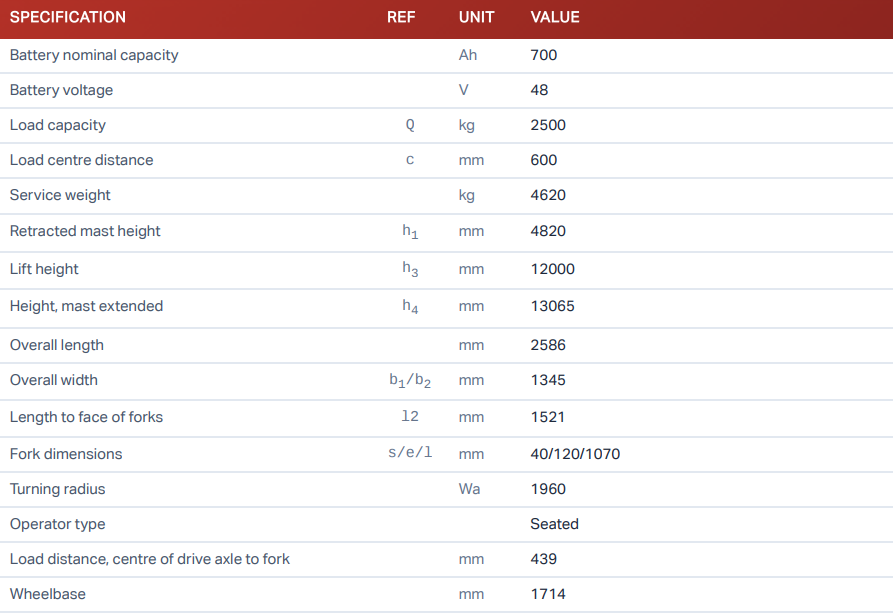Click the Height, mast extended label
The height and width of the screenshot is (613, 893).
tap(86, 306)
